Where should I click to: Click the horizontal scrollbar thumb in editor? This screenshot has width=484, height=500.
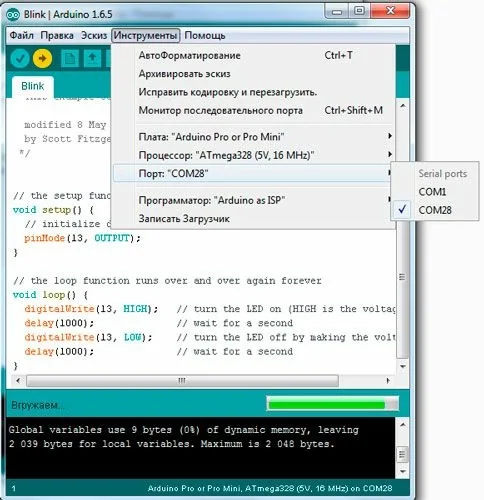[182, 380]
